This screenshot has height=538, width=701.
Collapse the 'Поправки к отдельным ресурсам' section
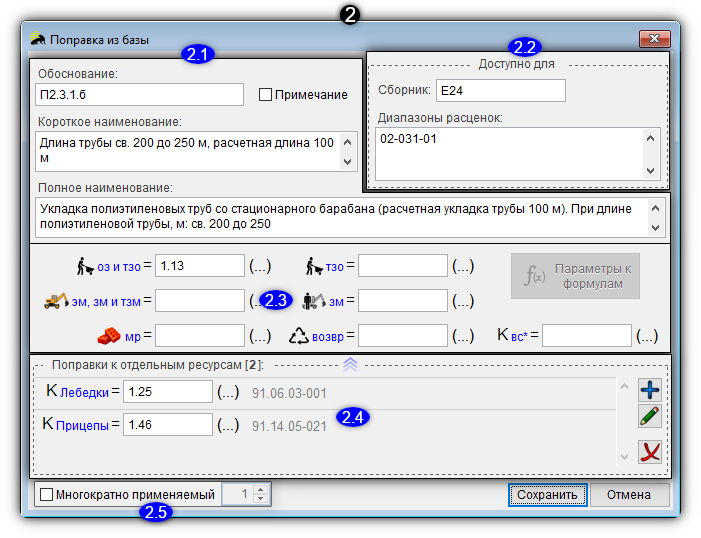[x=350, y=365]
